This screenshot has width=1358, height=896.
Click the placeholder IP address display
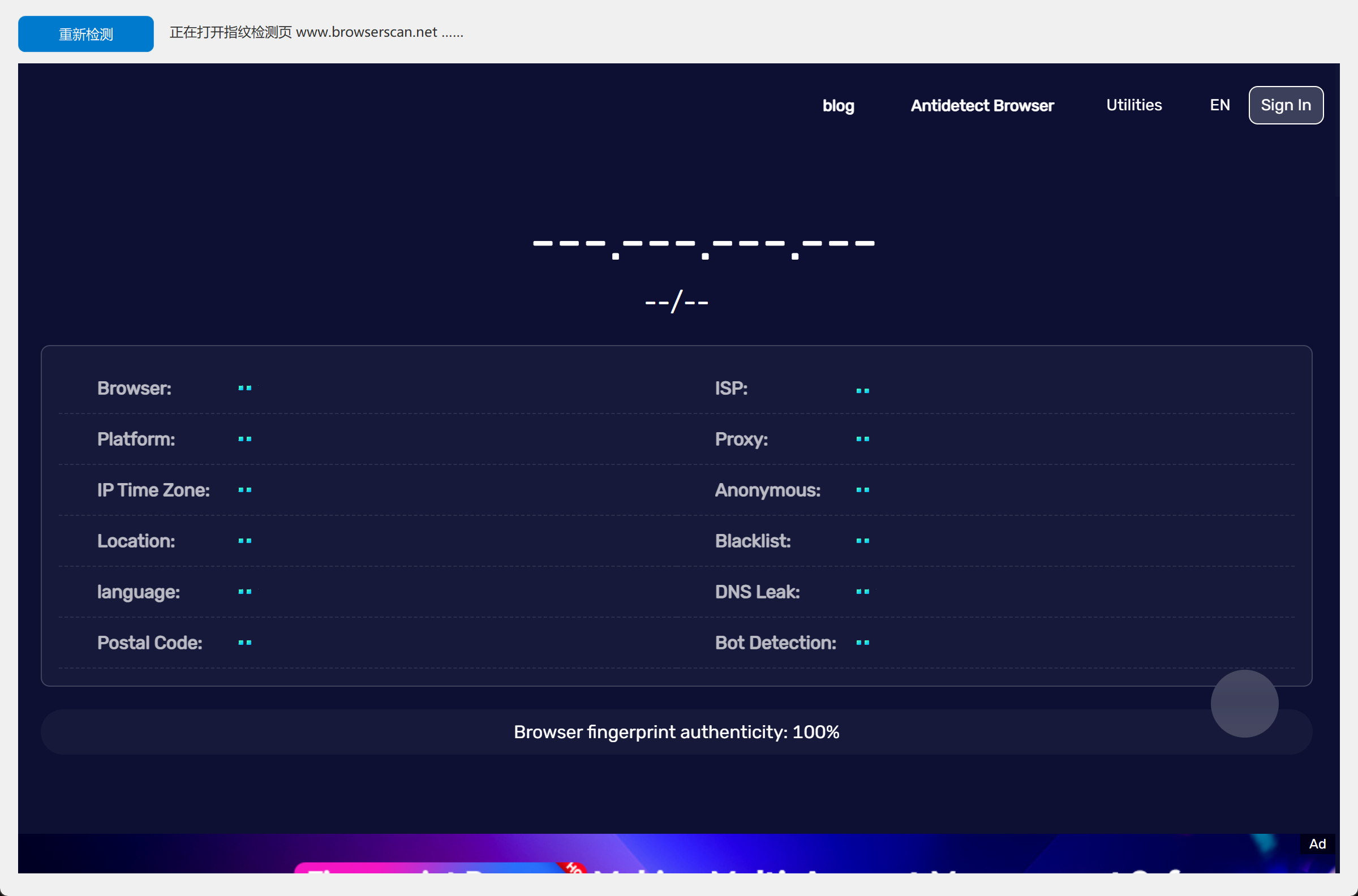tap(704, 248)
